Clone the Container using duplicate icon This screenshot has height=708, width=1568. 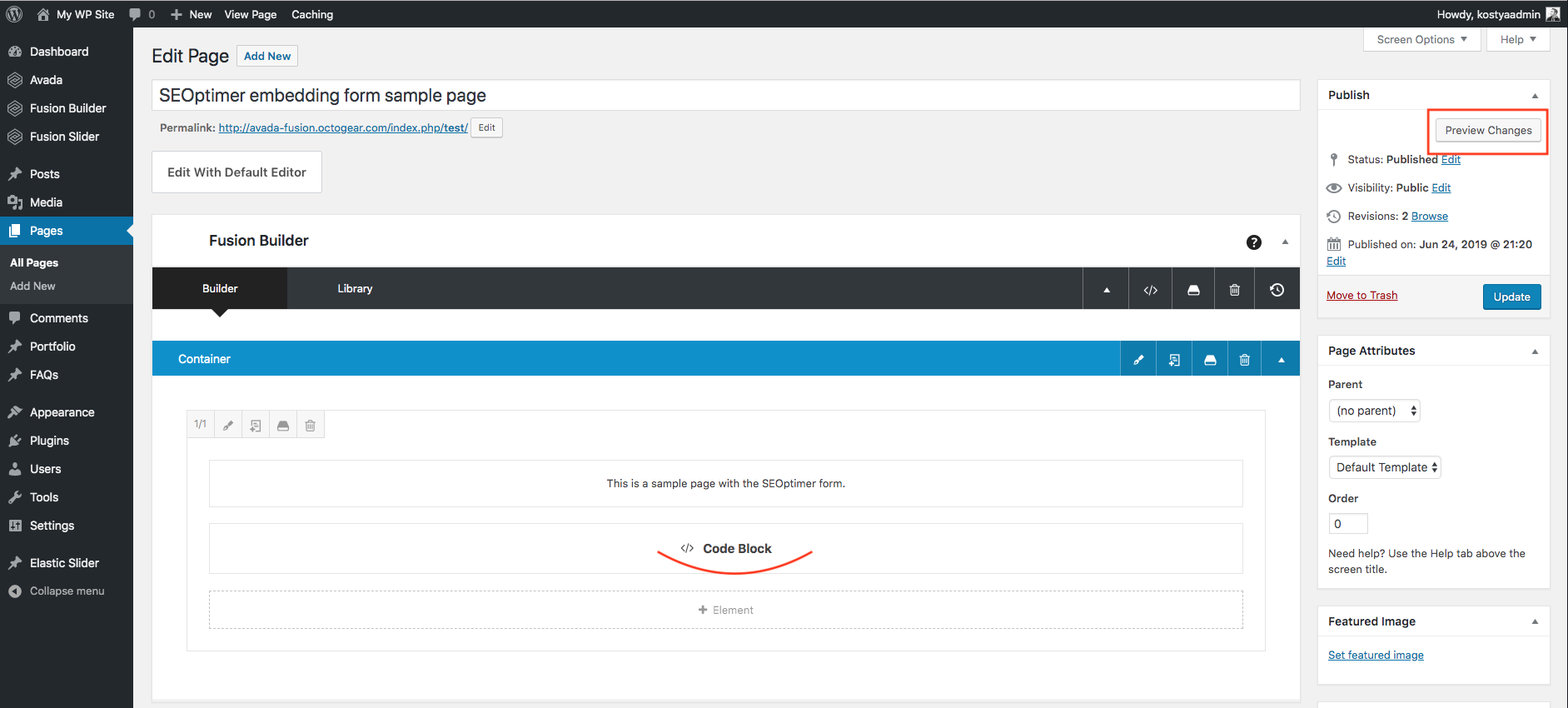coord(1174,360)
